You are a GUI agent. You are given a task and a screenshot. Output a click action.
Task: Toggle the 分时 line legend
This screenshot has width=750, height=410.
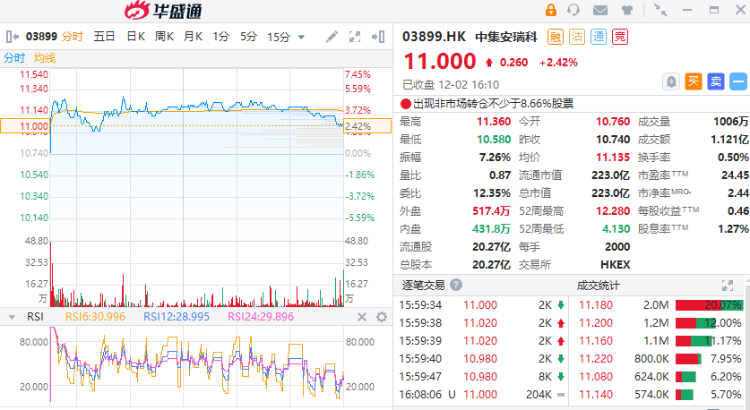pos(14,58)
